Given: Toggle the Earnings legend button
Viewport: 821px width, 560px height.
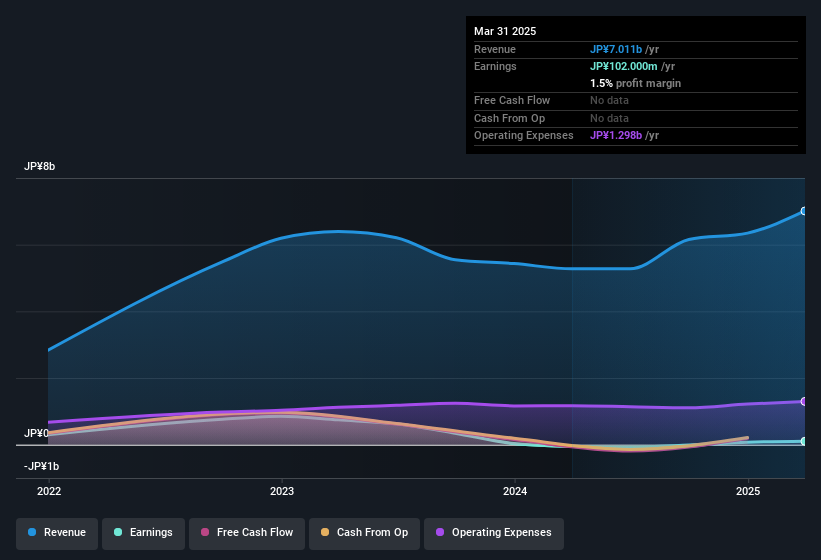Looking at the screenshot, I should [x=143, y=533].
